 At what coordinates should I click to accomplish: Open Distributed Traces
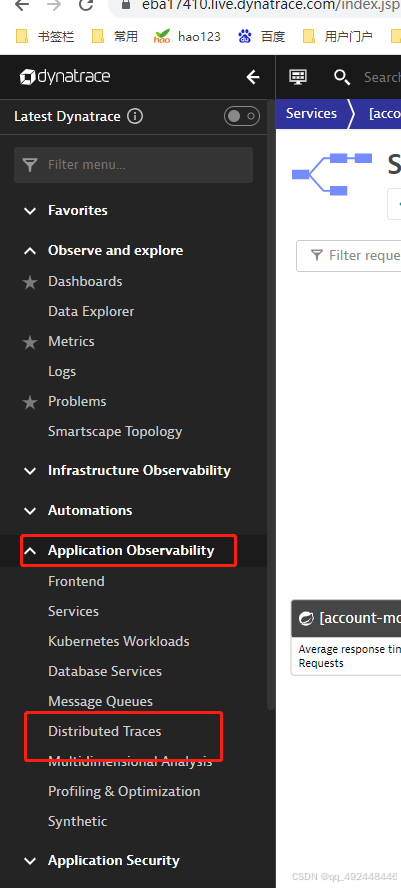pos(105,732)
